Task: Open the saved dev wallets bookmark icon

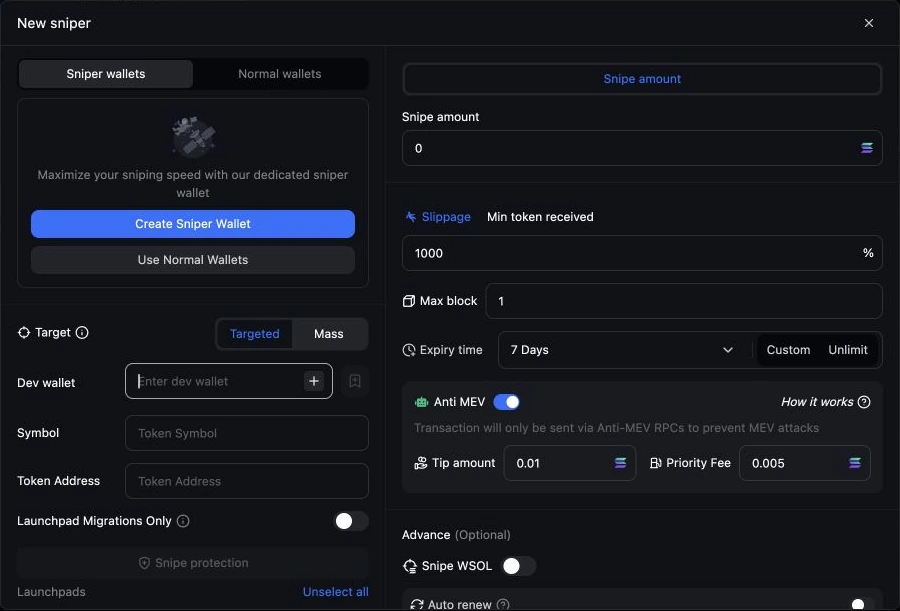Action: pos(355,381)
